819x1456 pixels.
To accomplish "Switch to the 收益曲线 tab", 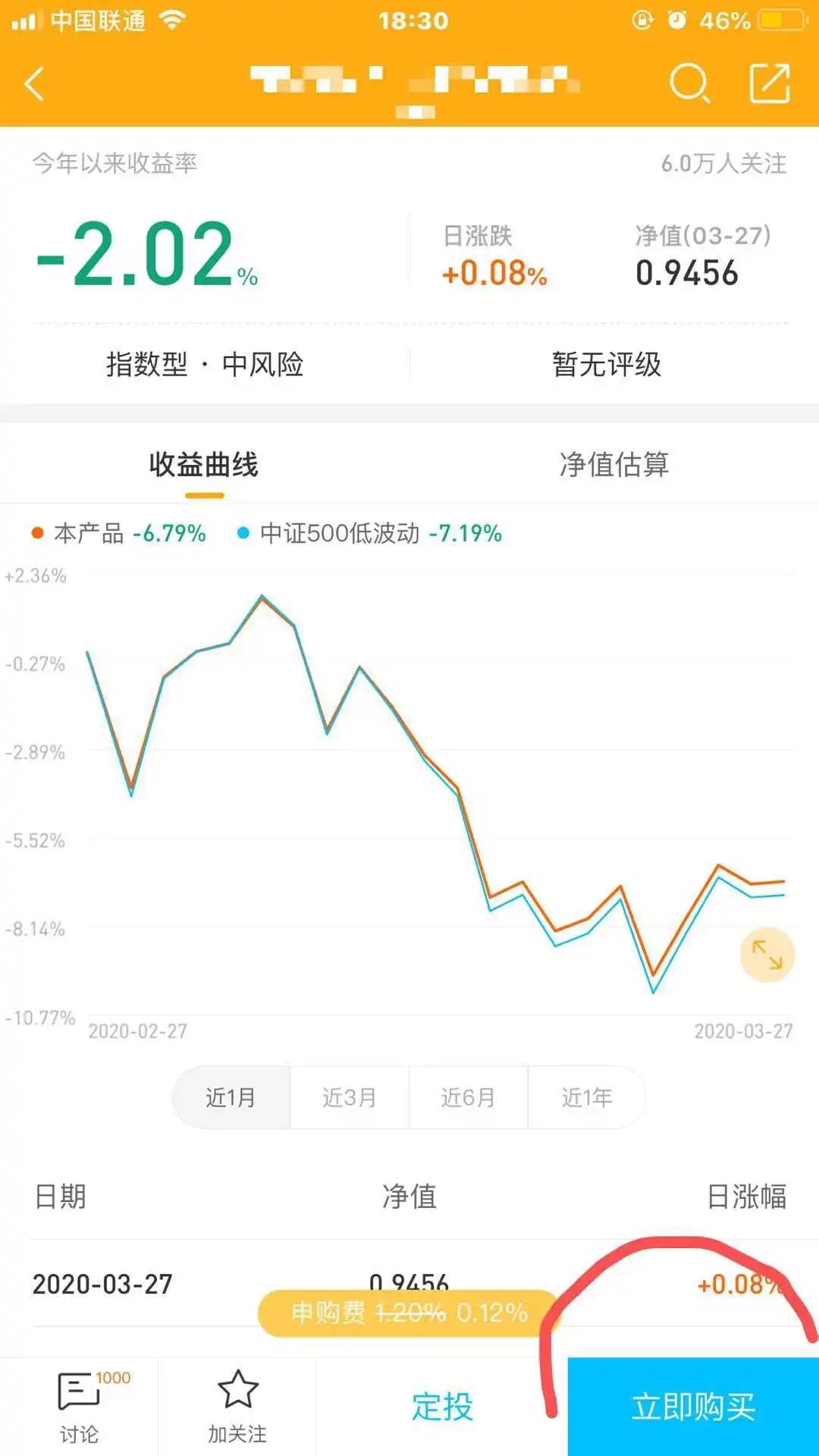I will pyautogui.click(x=204, y=464).
